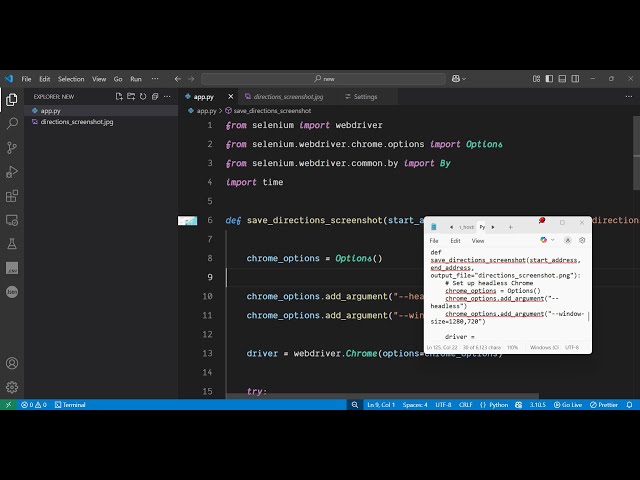Click Ln 9, Col 1 cursor position
This screenshot has width=640, height=480.
(381, 405)
